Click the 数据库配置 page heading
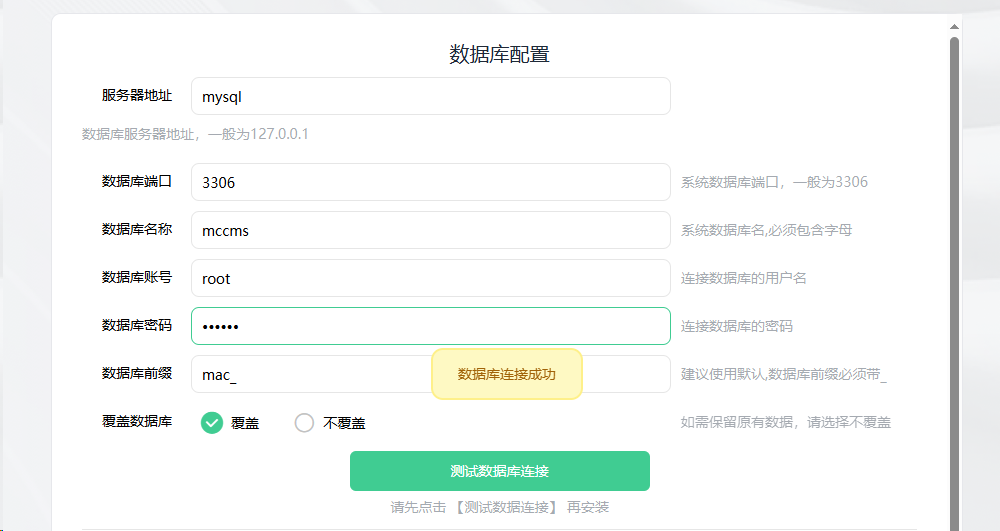This screenshot has height=531, width=1000. click(499, 54)
